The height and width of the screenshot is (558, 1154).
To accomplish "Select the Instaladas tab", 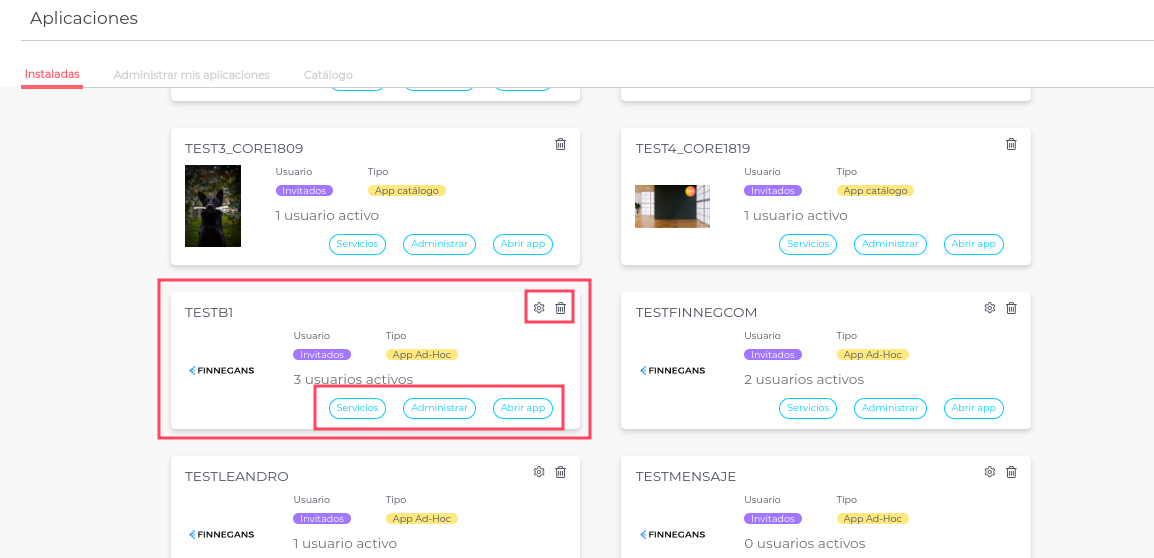I will point(52,74).
